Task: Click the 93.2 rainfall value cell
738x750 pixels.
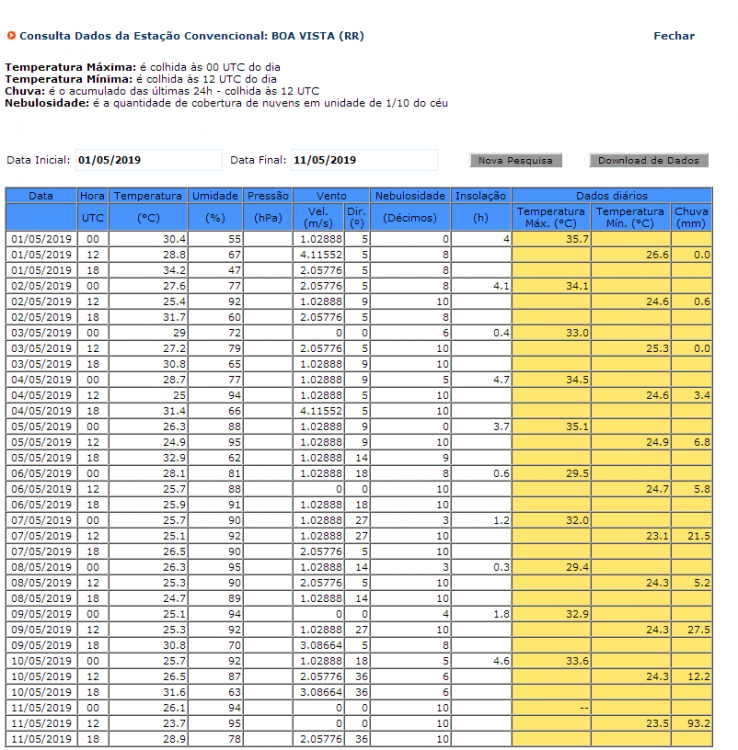Action: (x=691, y=723)
